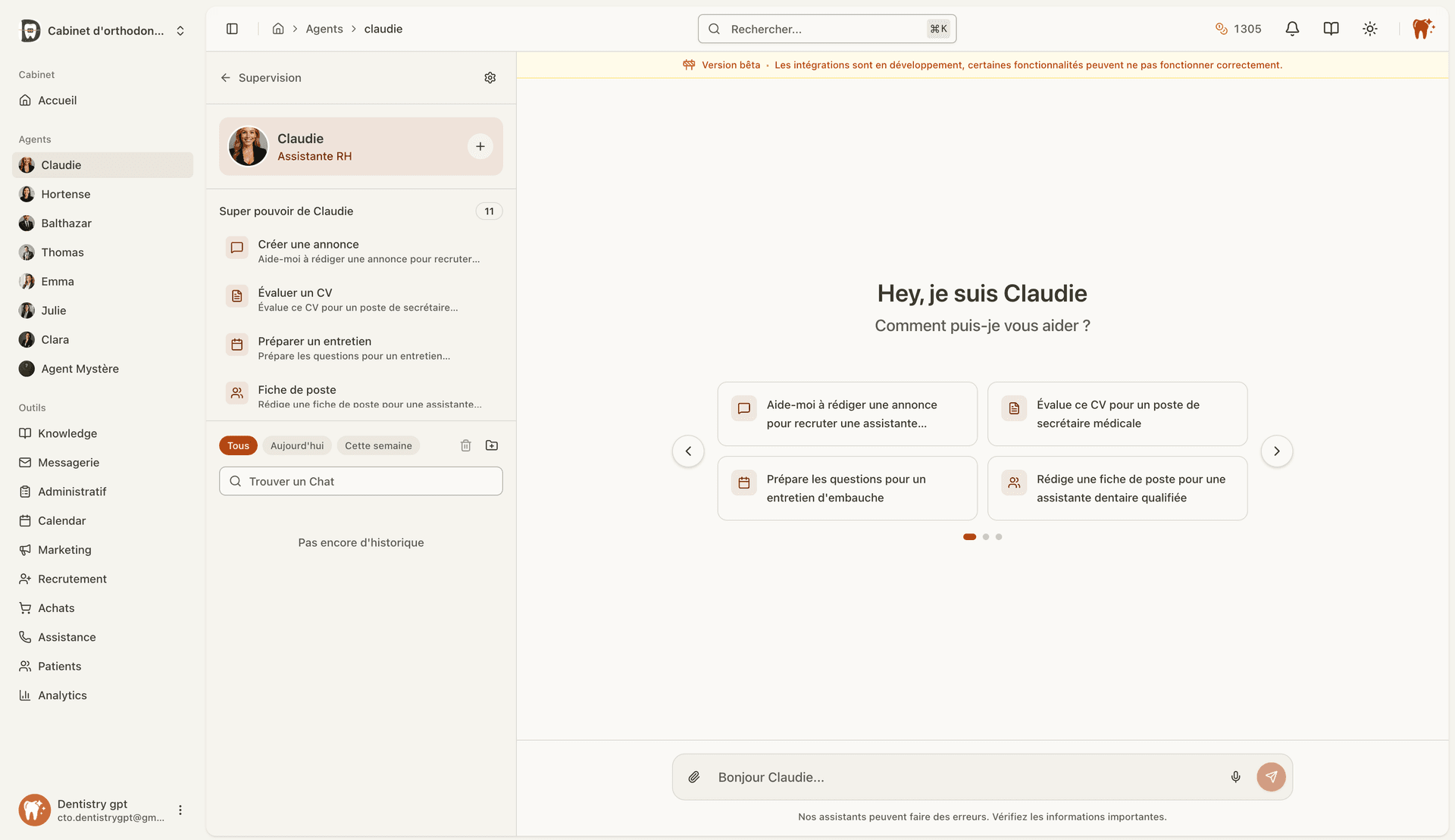Go to Agents in the breadcrumb
The height and width of the screenshot is (840, 1455).
click(x=324, y=28)
